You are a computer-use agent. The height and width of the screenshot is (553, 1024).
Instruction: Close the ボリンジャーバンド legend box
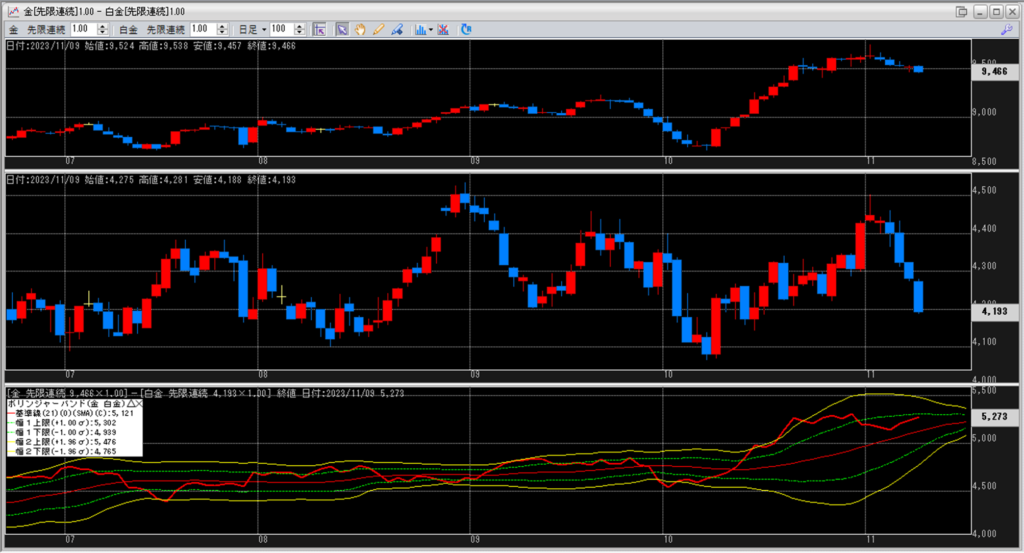tap(139, 404)
